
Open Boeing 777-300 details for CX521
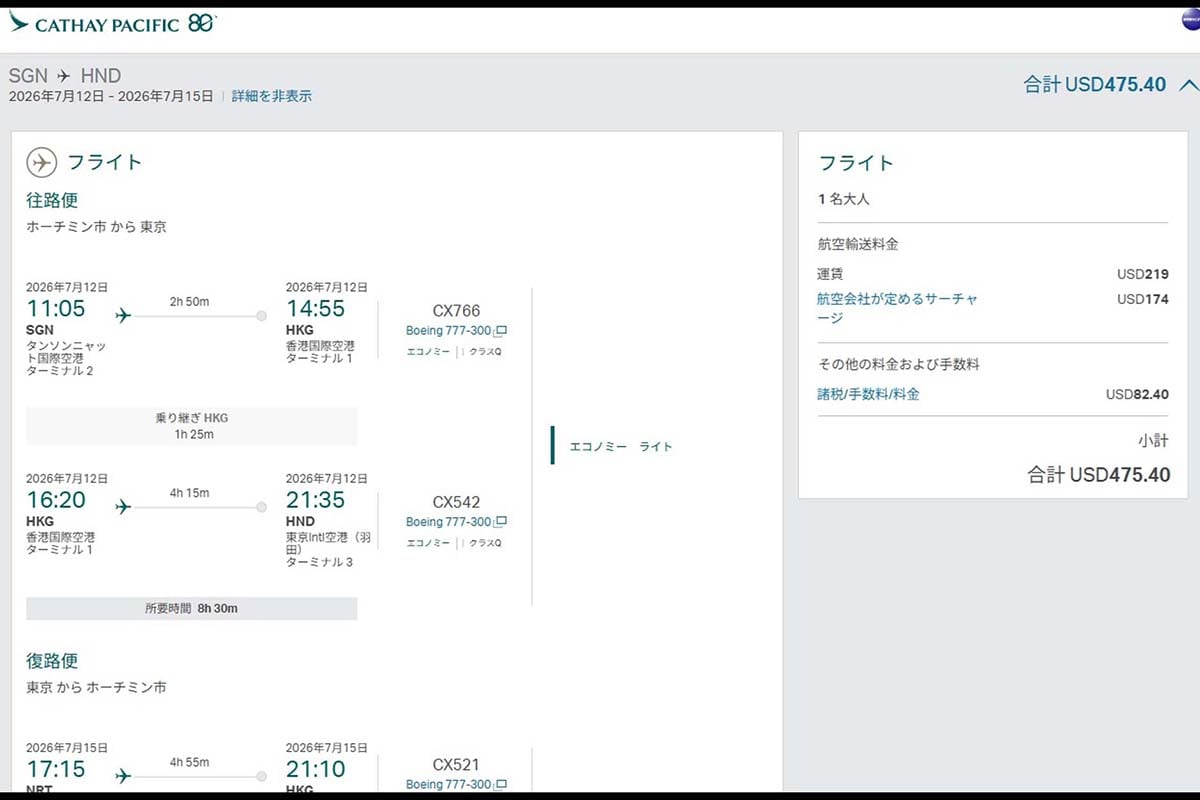click(449, 785)
